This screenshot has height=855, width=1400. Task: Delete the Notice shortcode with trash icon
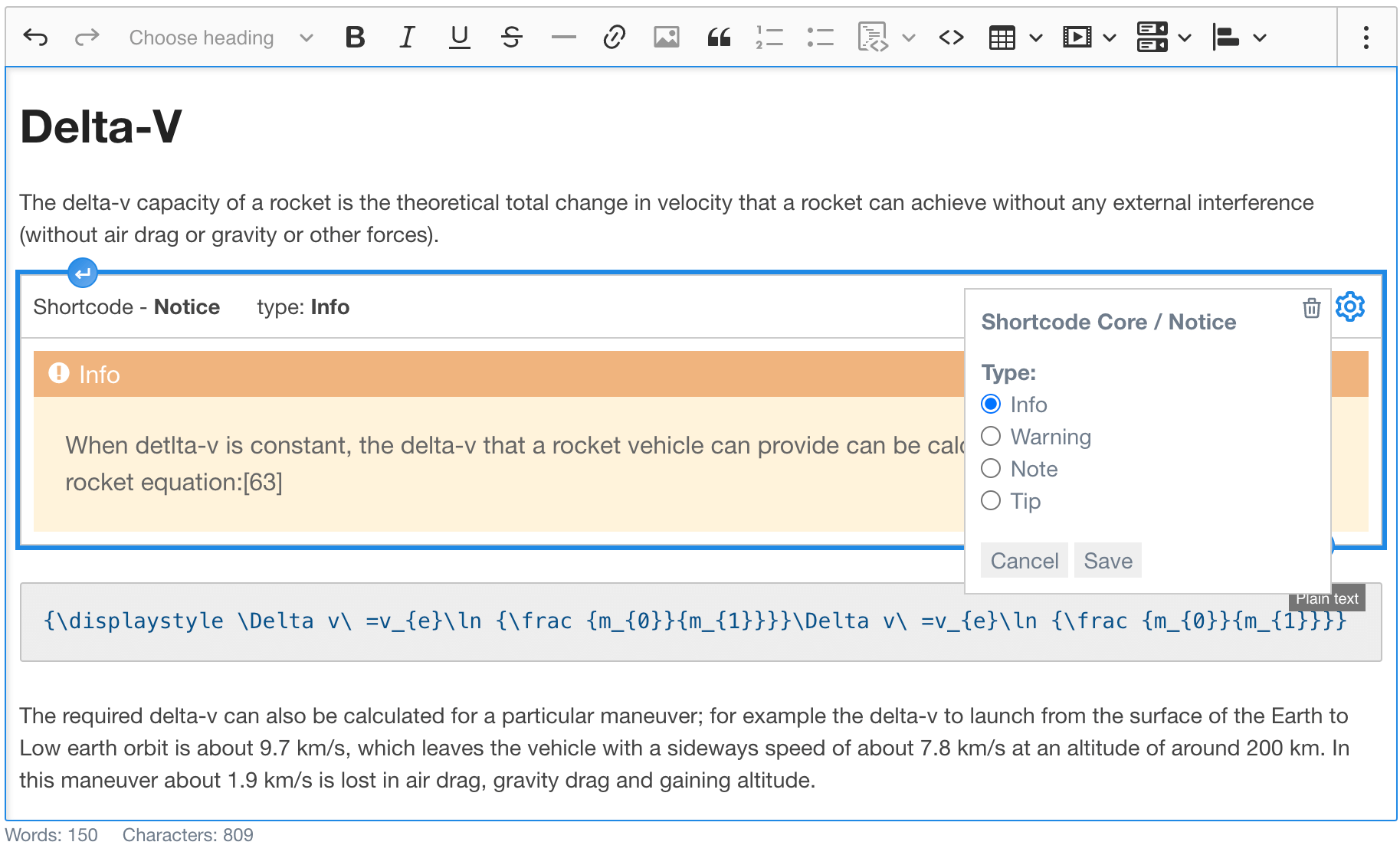pyautogui.click(x=1312, y=308)
